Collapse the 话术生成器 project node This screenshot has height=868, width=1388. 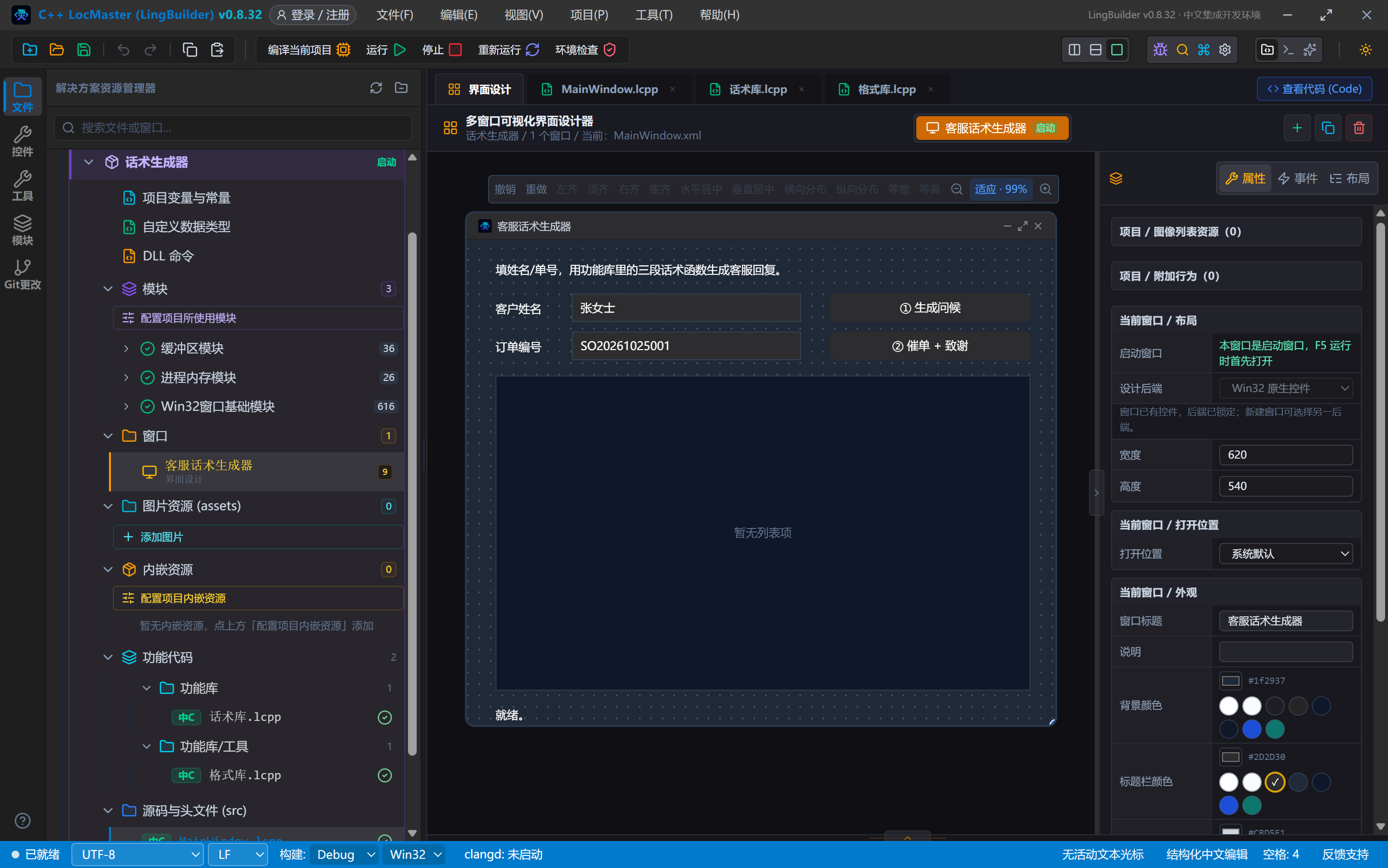point(88,162)
